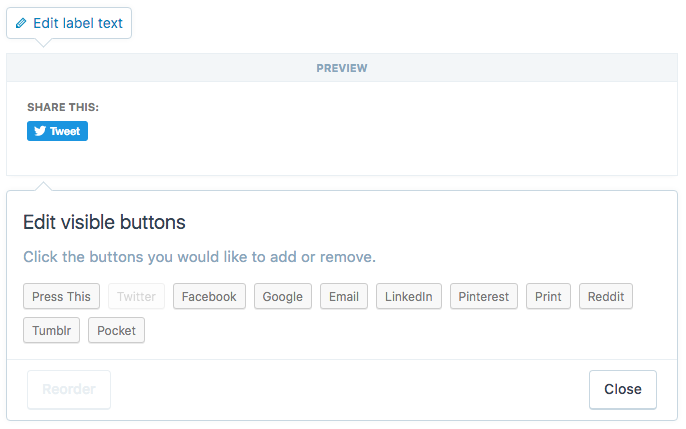Add the Print sharing button

click(x=548, y=296)
